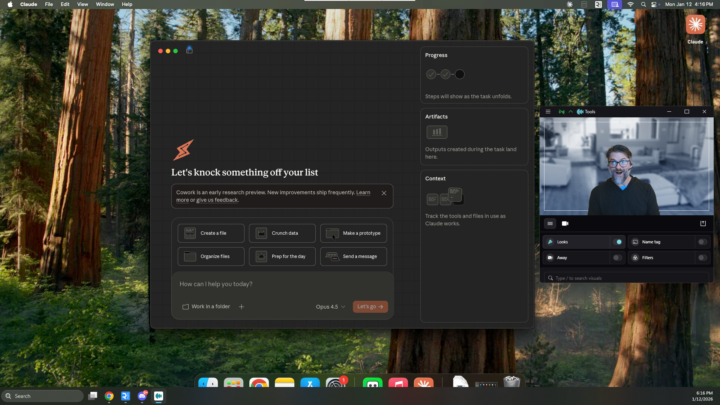The height and width of the screenshot is (405, 720).
Task: Click the camera preview thumbnail
Action: coord(626,166)
